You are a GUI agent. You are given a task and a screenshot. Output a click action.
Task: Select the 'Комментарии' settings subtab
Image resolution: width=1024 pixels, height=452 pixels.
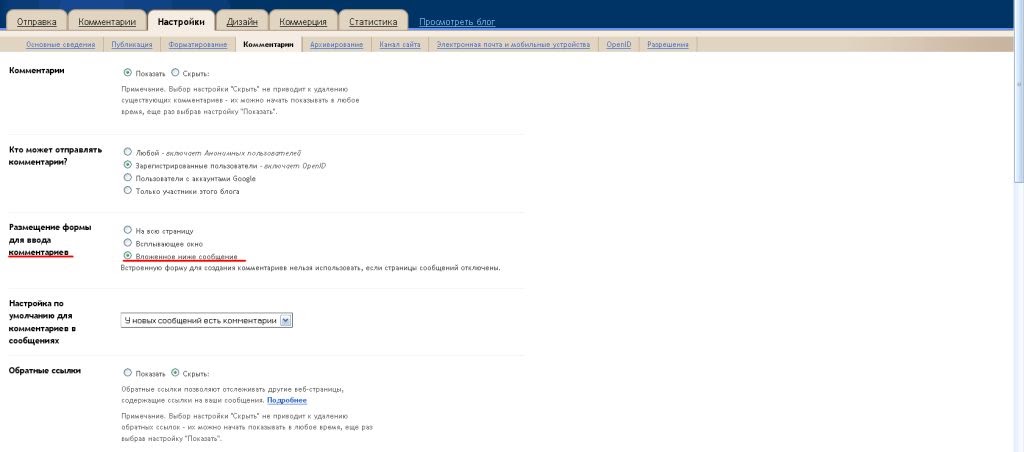coord(268,44)
